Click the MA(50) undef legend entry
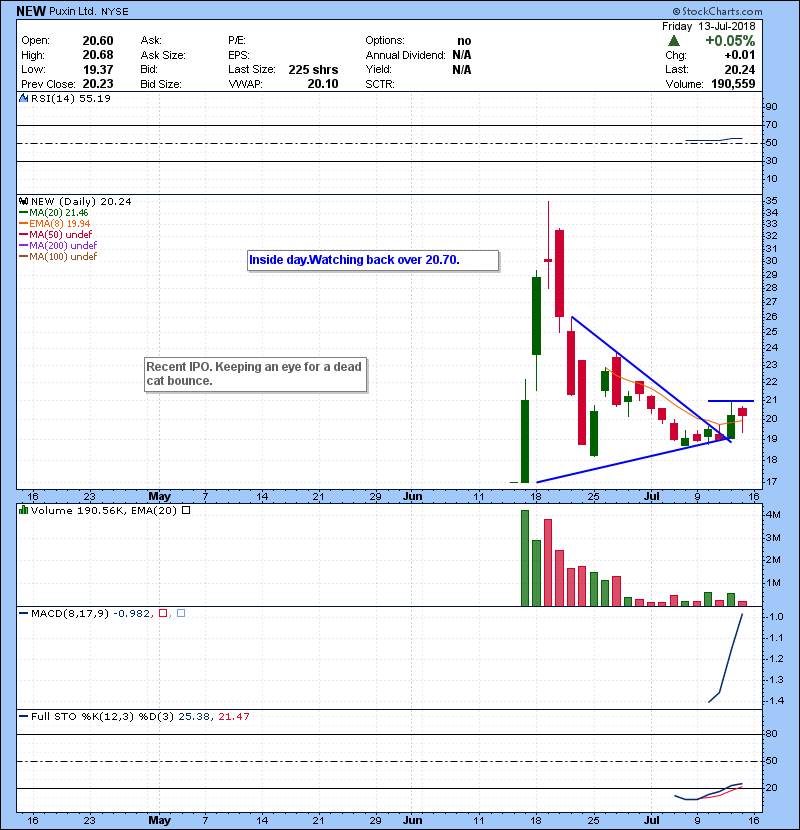The image size is (800, 830). (56, 234)
